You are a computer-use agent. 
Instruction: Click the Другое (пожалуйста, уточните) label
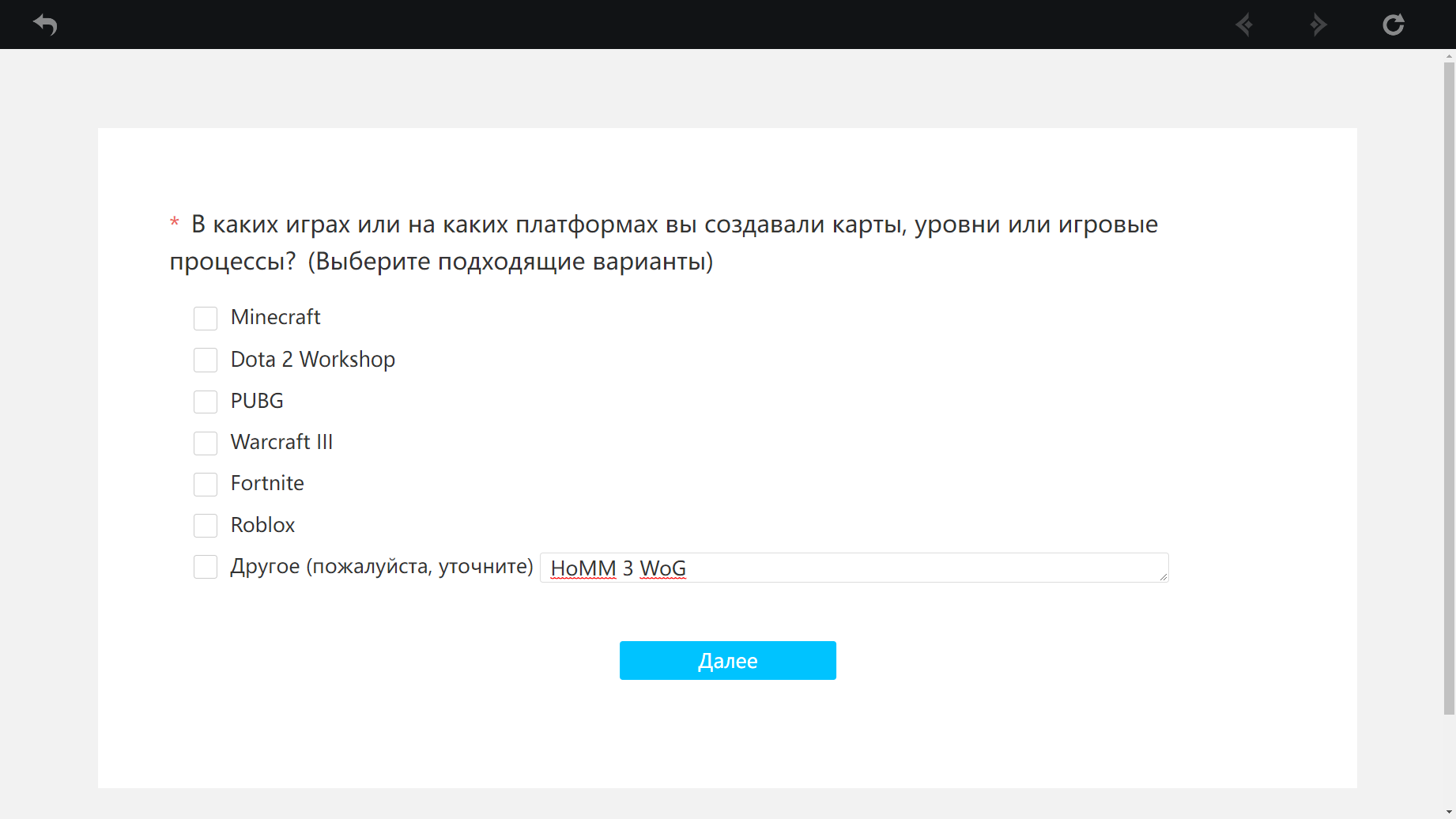[382, 566]
